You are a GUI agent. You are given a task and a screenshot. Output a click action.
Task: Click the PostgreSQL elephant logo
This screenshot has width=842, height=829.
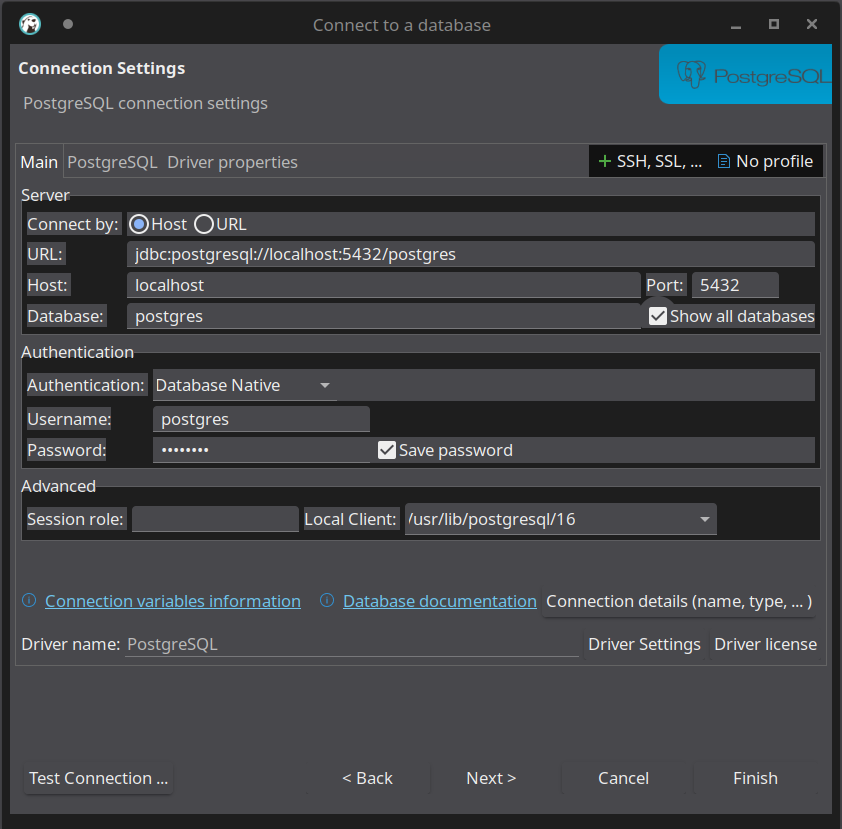(691, 74)
